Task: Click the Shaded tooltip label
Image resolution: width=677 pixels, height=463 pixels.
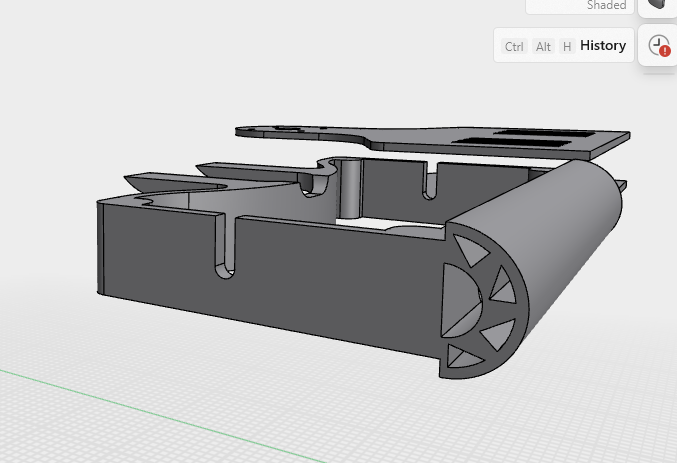Action: (606, 6)
